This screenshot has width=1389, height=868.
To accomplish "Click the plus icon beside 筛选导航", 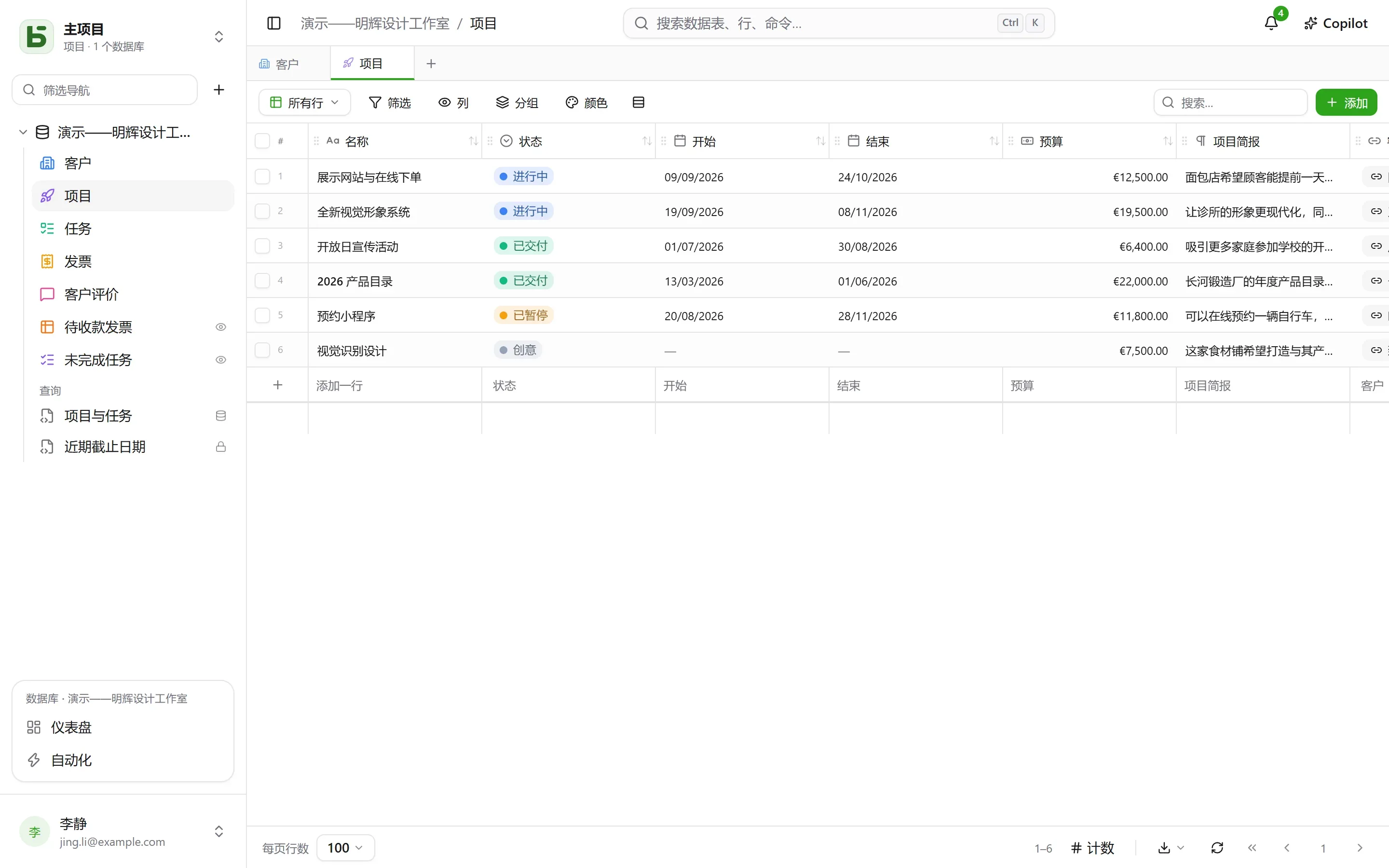I will point(218,90).
